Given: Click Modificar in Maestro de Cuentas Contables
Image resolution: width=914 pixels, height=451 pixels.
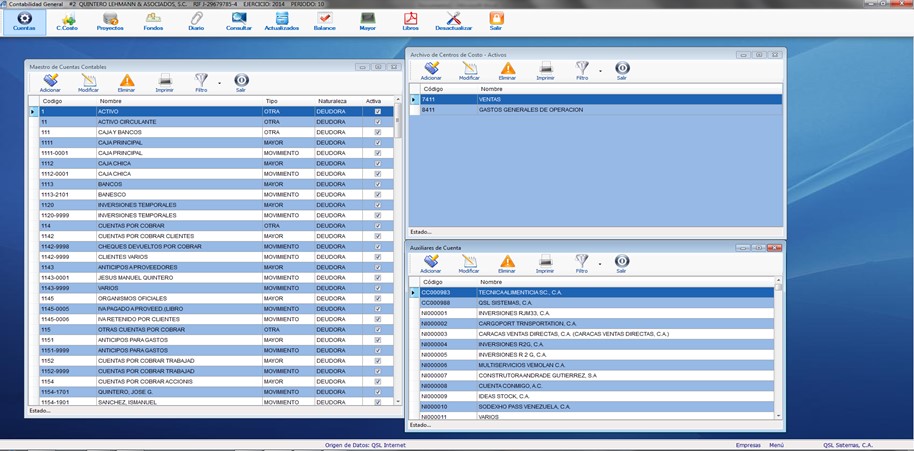Looking at the screenshot, I should click(89, 83).
